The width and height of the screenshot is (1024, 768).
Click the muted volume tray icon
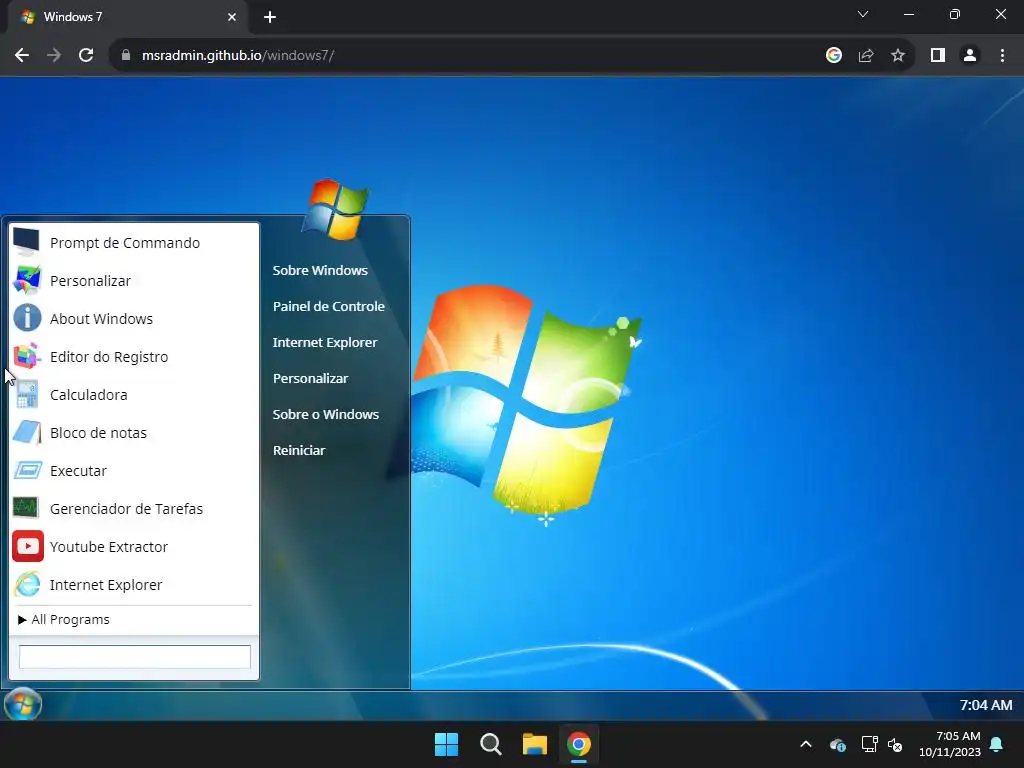pos(895,744)
